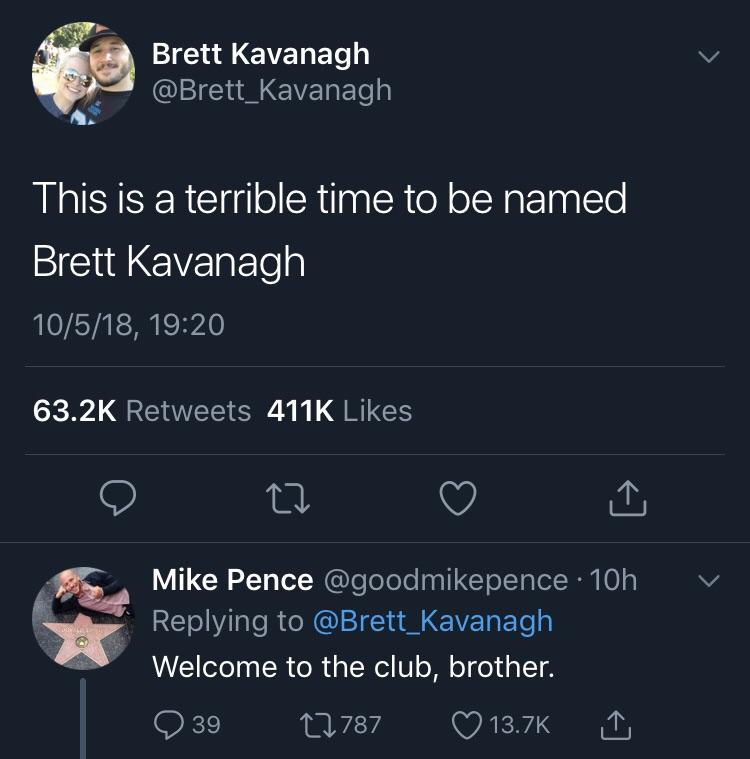Open the 10/5/18, 19:20 timestamp

(x=128, y=324)
